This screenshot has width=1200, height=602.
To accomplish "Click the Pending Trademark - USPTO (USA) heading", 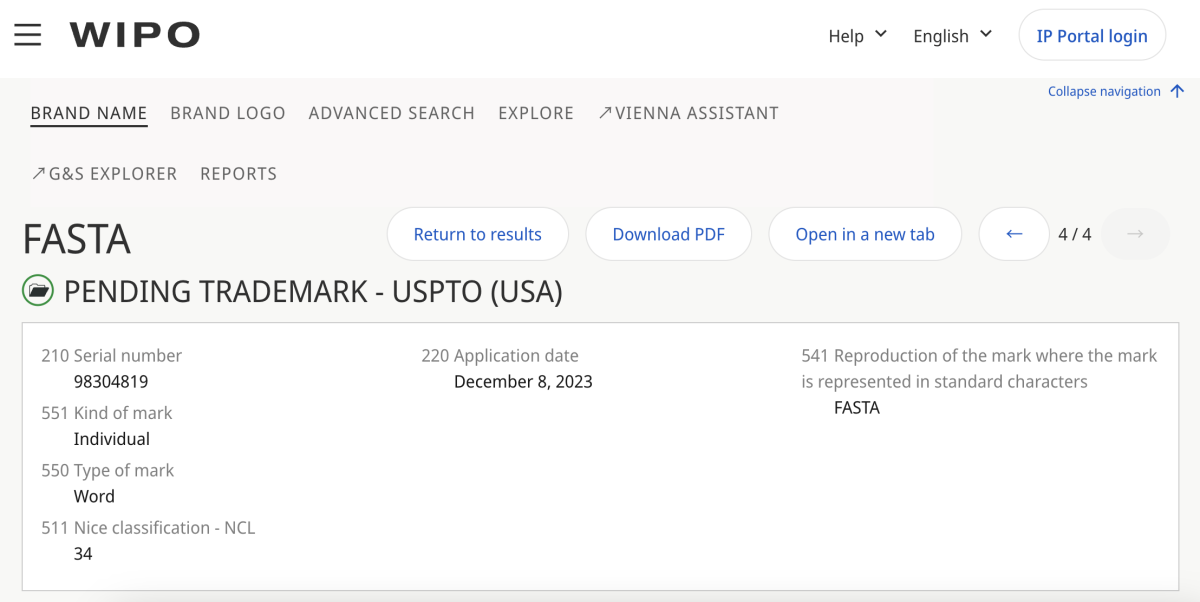I will (313, 292).
